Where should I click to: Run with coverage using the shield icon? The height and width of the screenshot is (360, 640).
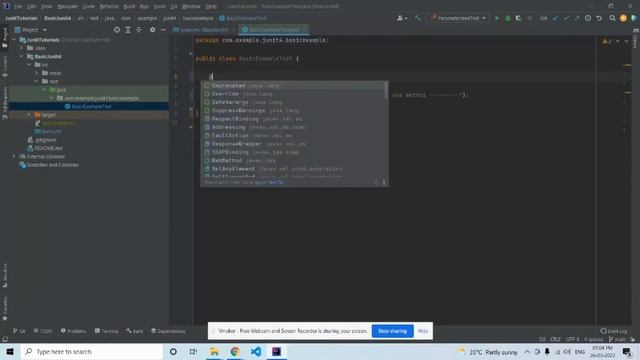coord(518,18)
